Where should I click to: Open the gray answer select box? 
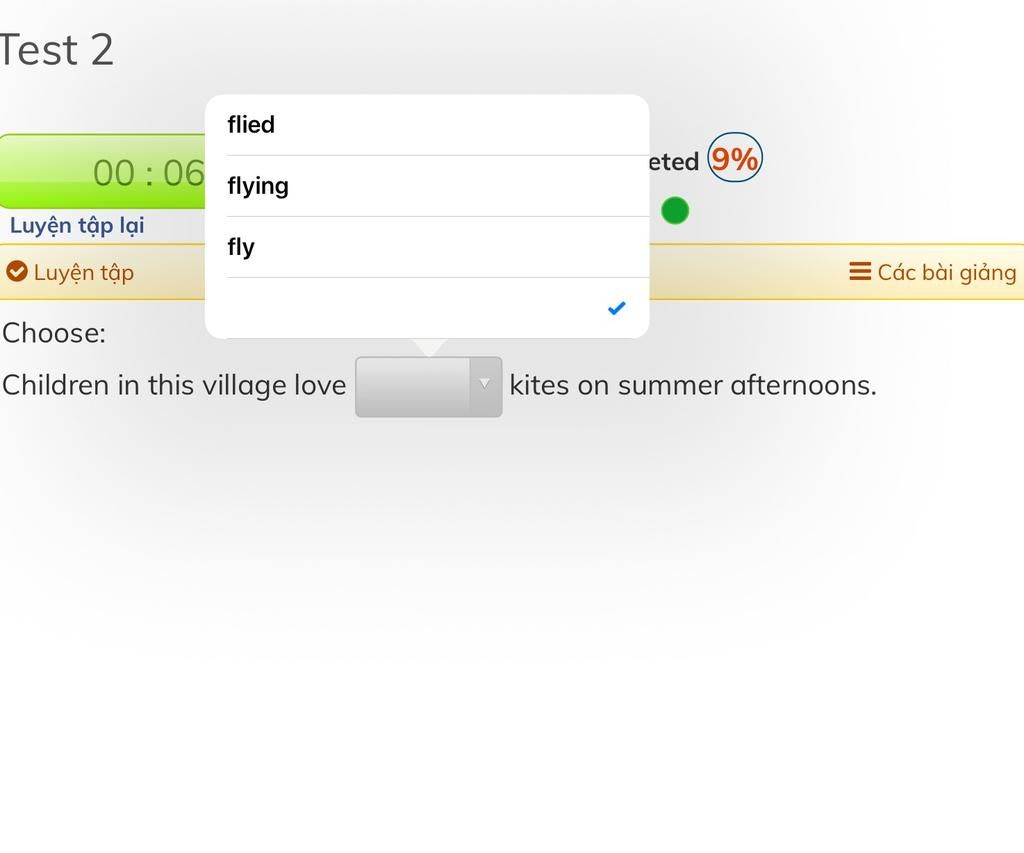(414, 386)
